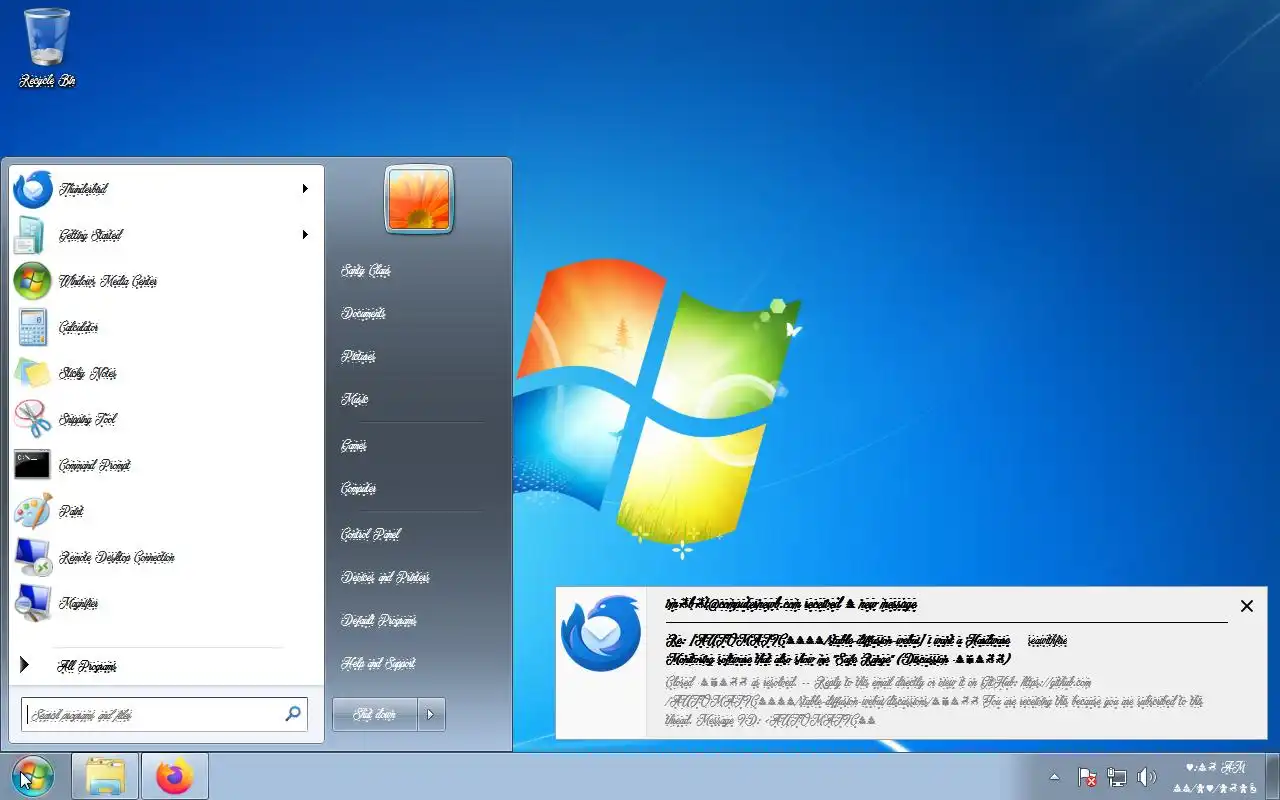Click the volume speaker tray icon

tap(1146, 777)
